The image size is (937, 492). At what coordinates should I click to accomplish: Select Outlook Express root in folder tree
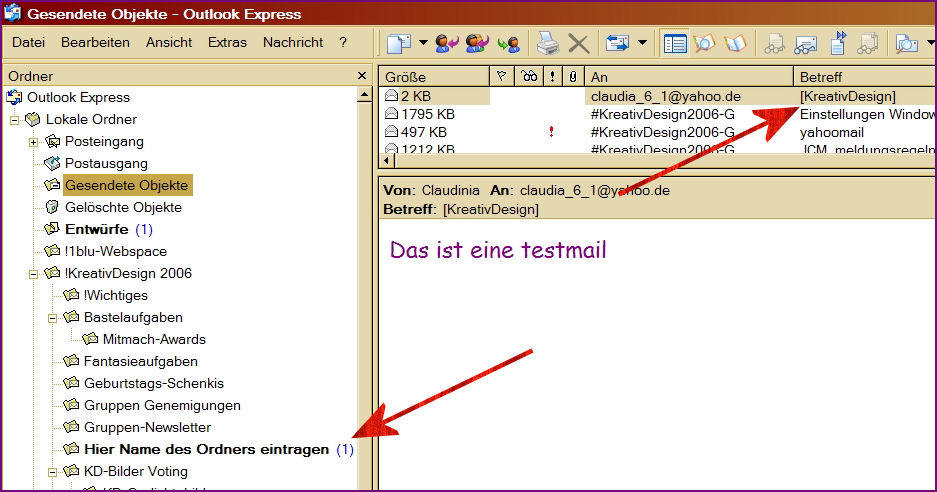(x=78, y=97)
